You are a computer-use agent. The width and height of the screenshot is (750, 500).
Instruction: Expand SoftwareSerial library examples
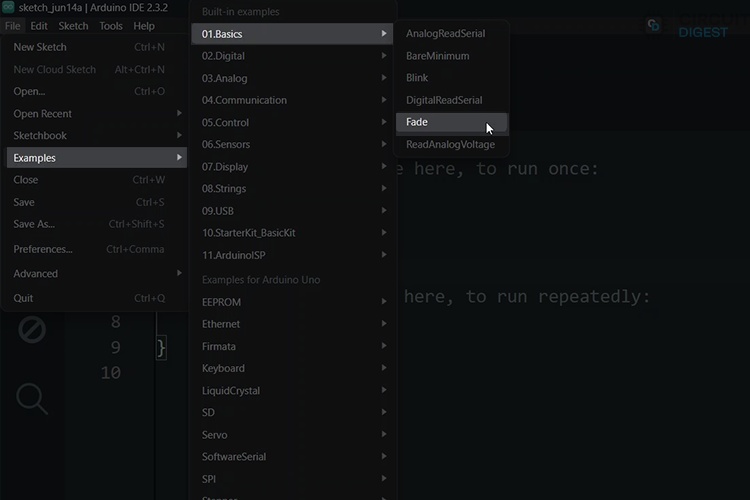(292, 457)
